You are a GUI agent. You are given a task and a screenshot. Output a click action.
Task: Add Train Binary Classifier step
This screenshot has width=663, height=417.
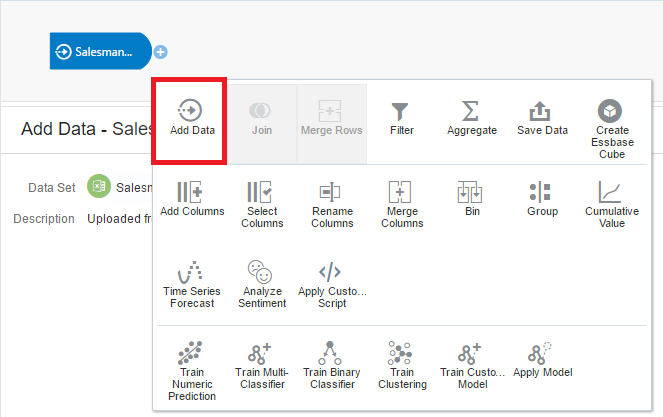[x=332, y=365]
